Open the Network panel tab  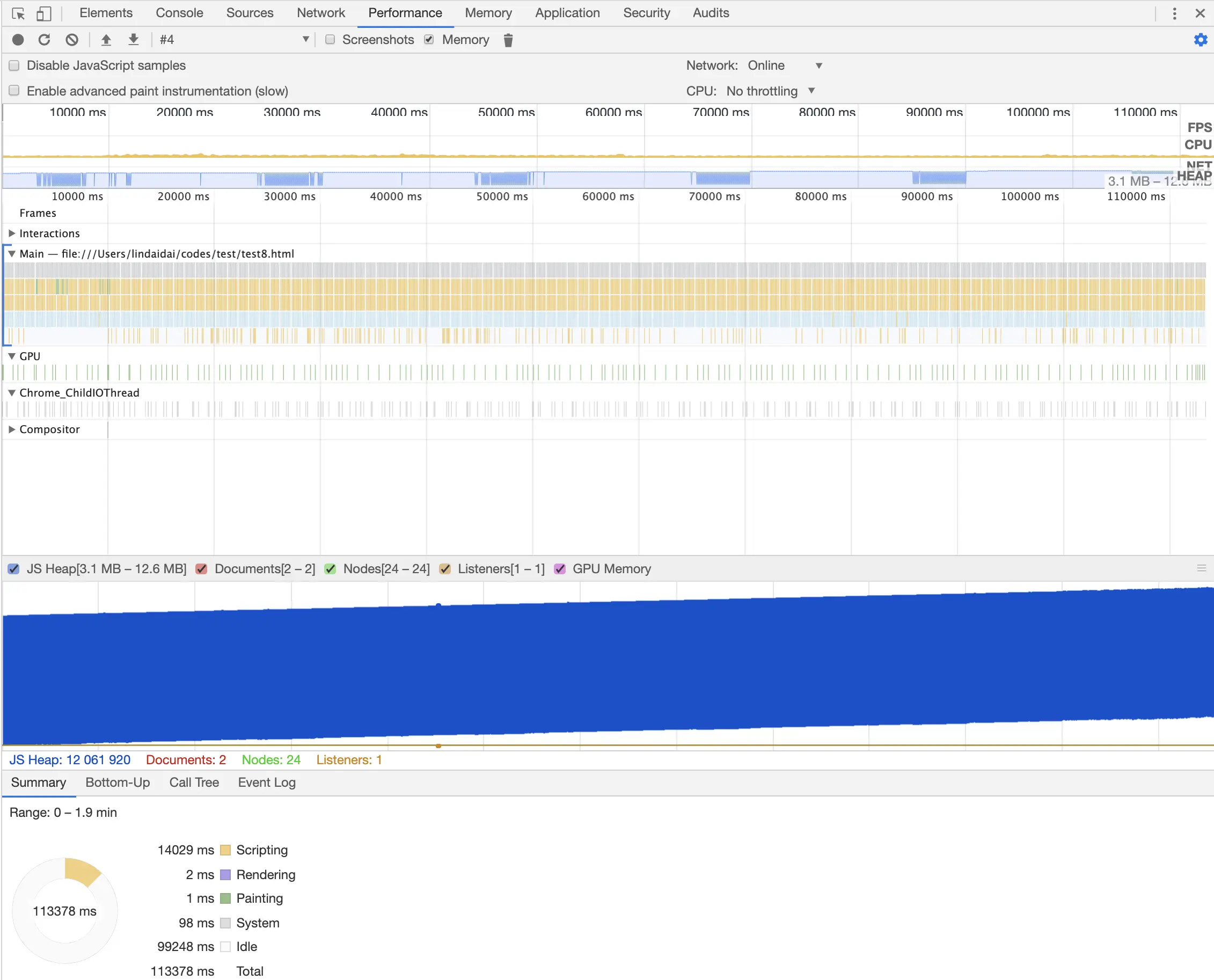tap(320, 13)
